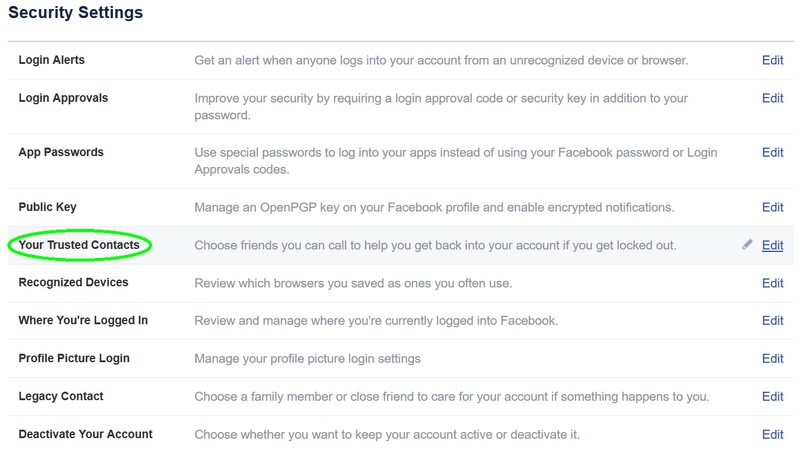Open the Legacy Contact row title
The height and width of the screenshot is (452, 800).
tap(61, 397)
